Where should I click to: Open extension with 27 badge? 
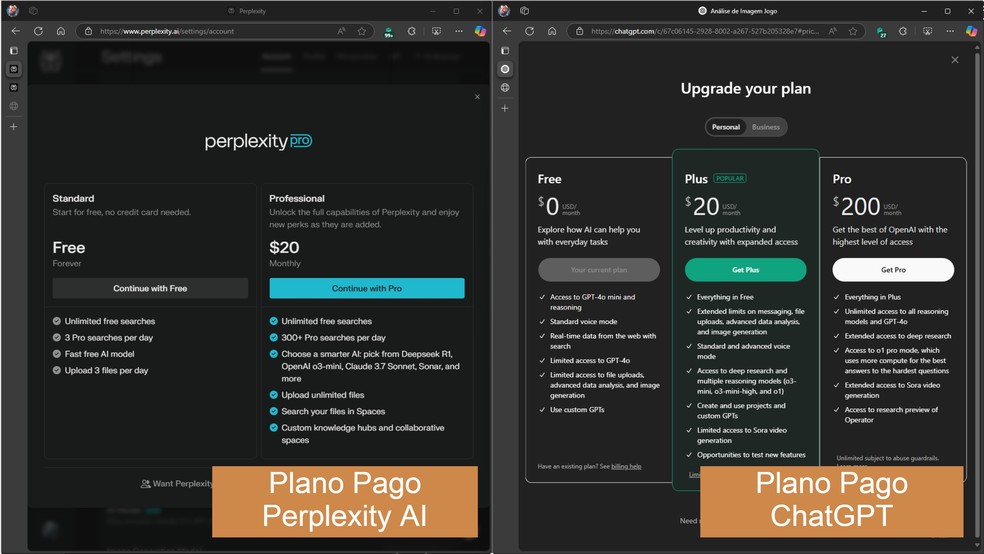[x=881, y=31]
